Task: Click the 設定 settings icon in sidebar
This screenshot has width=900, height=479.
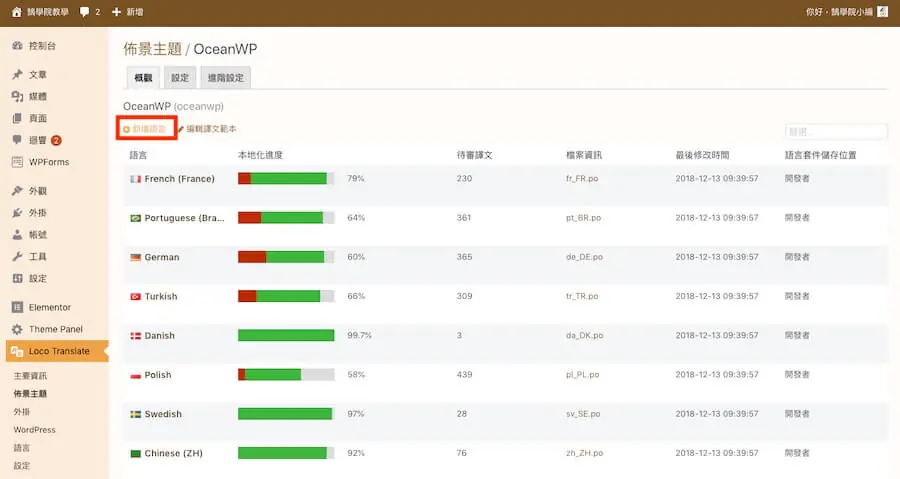Action: pyautogui.click(x=17, y=278)
